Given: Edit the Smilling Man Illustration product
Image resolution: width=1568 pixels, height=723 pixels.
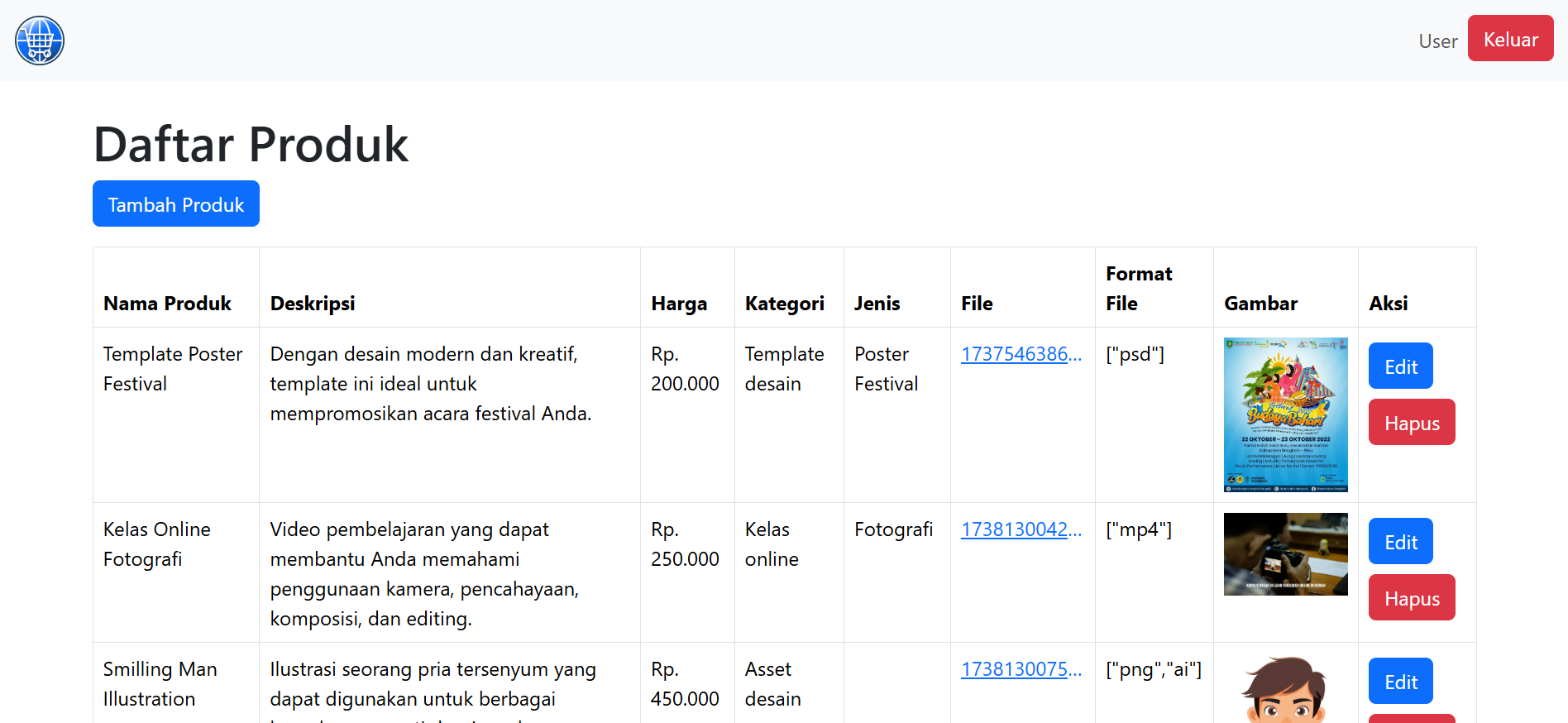Looking at the screenshot, I should (1400, 682).
